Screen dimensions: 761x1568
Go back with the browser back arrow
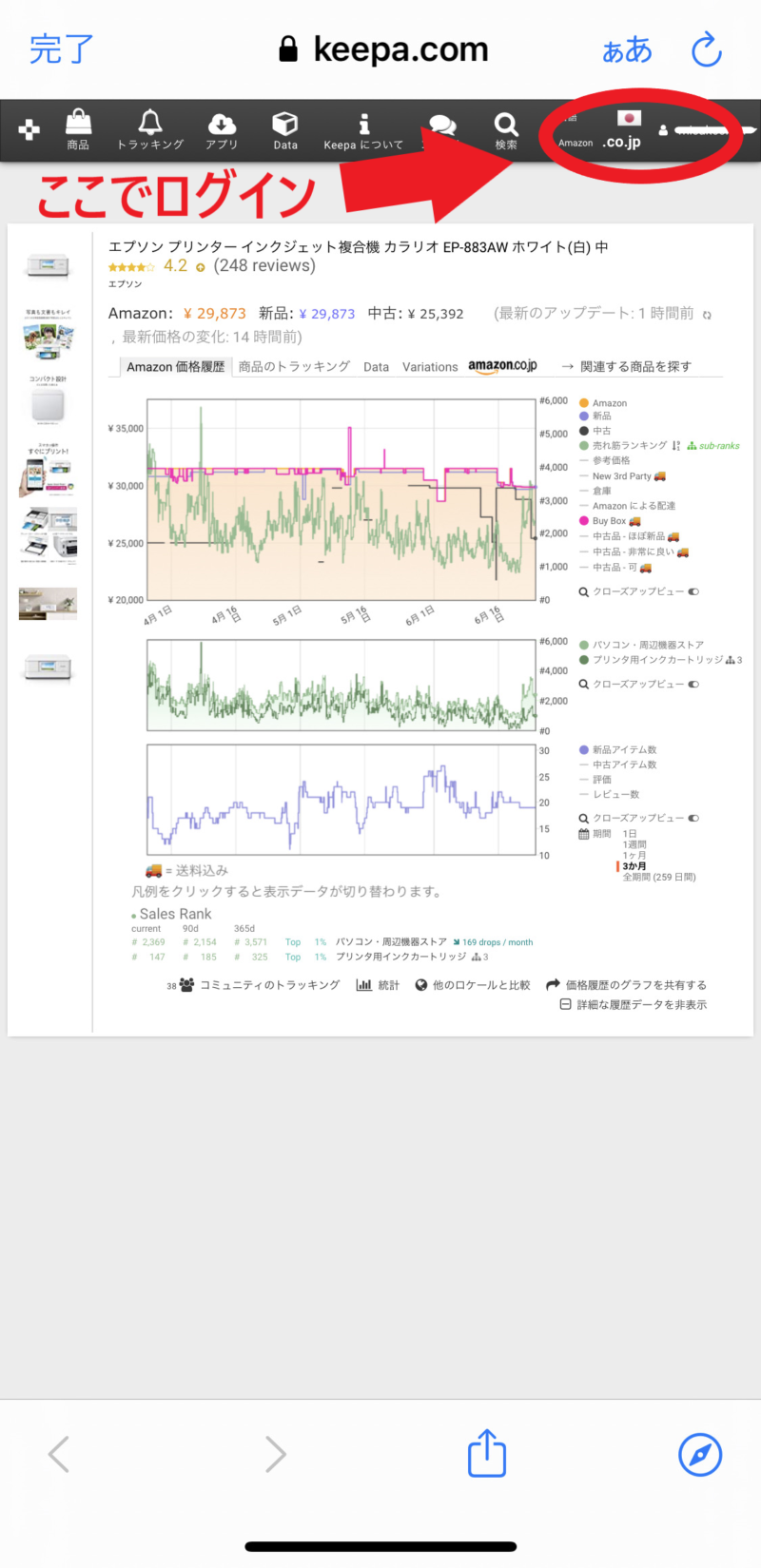point(59,1454)
